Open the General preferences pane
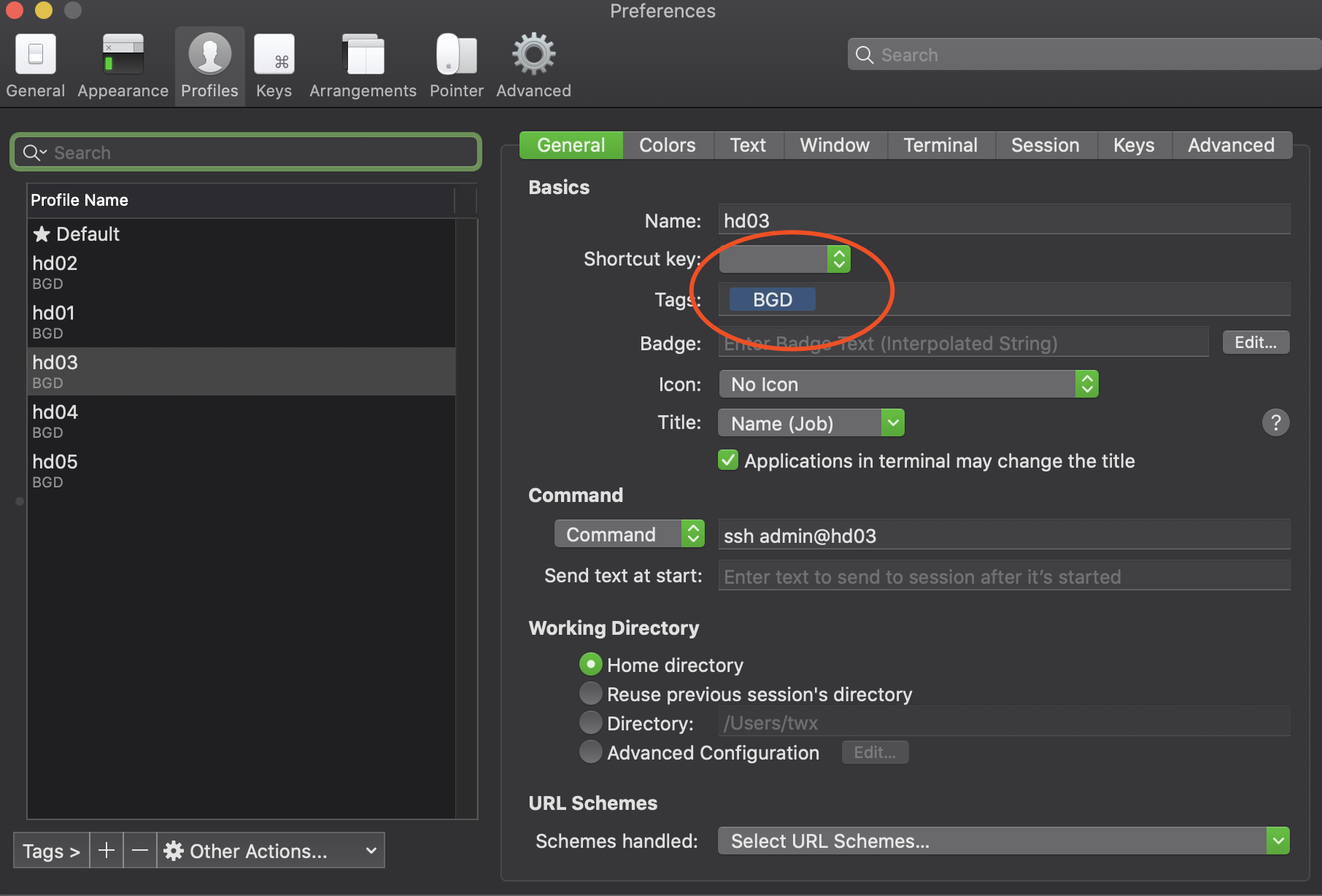Image resolution: width=1322 pixels, height=896 pixels. pyautogui.click(x=35, y=66)
